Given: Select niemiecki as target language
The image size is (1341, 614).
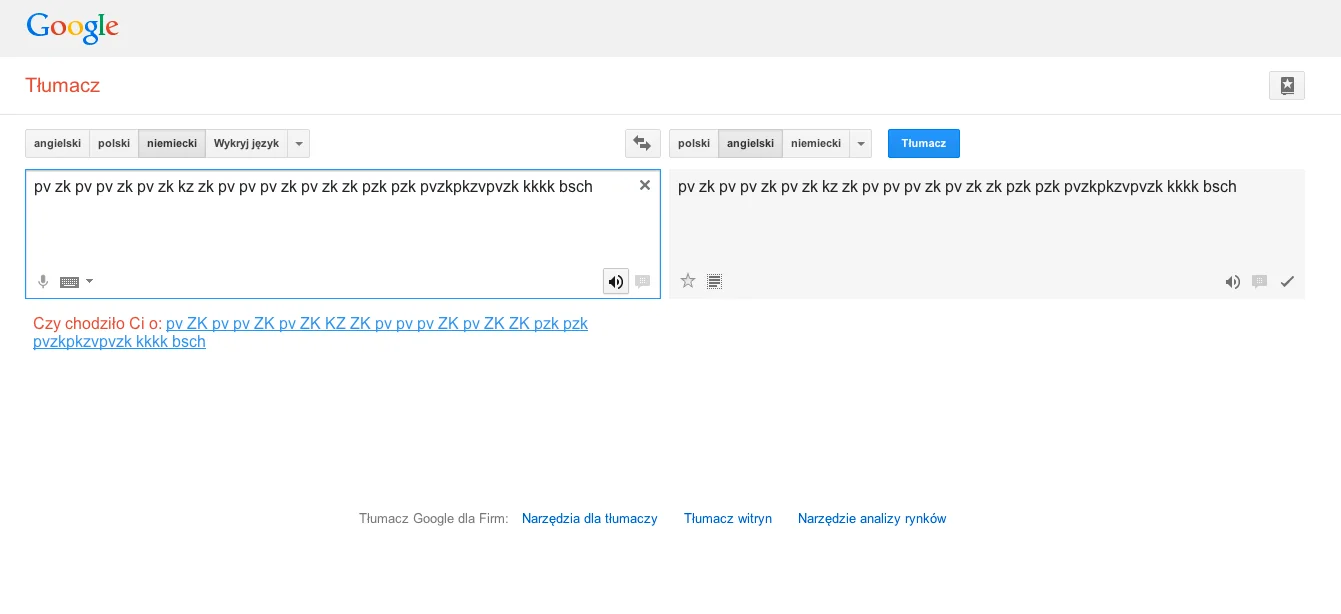Looking at the screenshot, I should point(816,143).
